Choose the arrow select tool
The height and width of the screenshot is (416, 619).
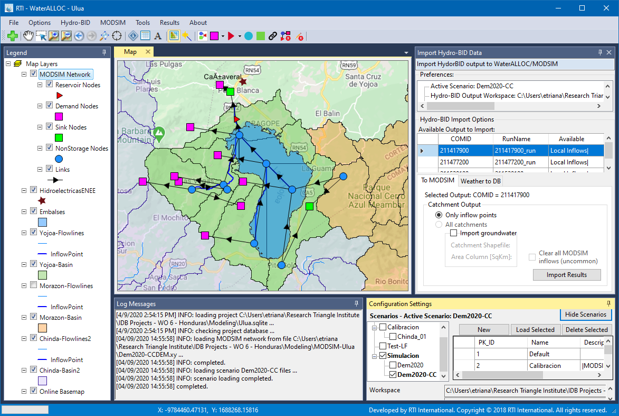(x=41, y=36)
